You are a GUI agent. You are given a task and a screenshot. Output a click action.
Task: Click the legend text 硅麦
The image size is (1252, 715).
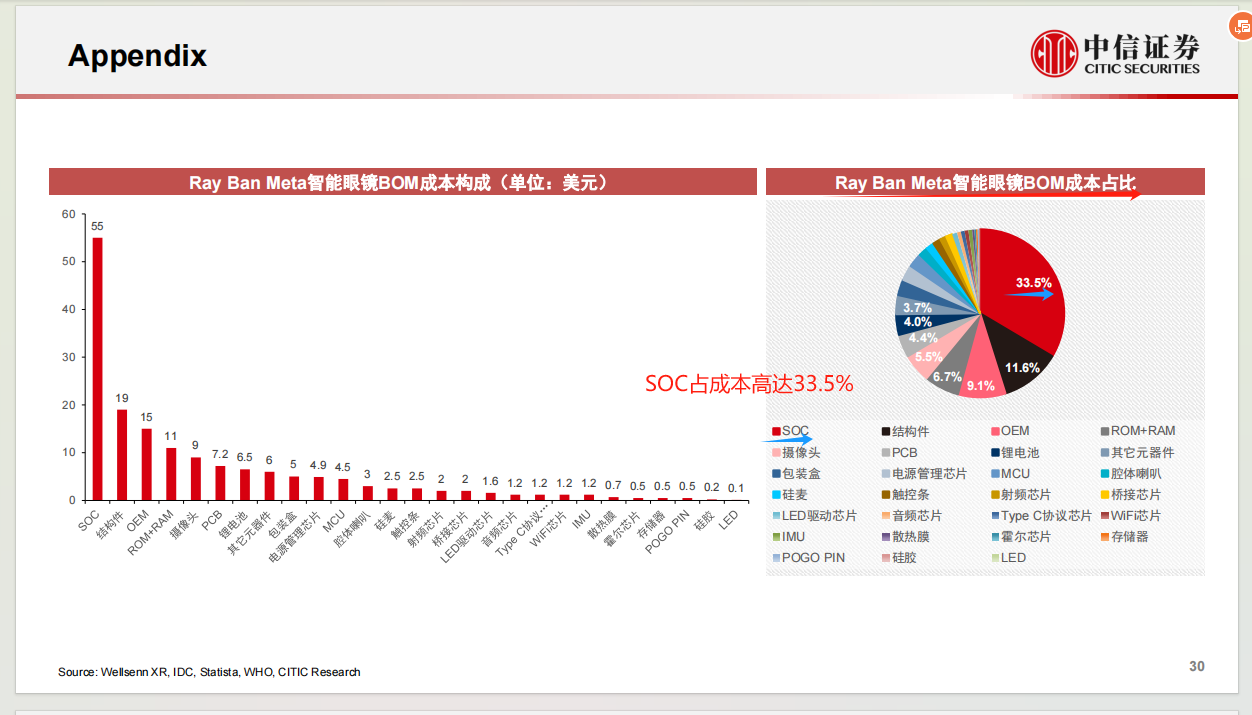coord(795,495)
